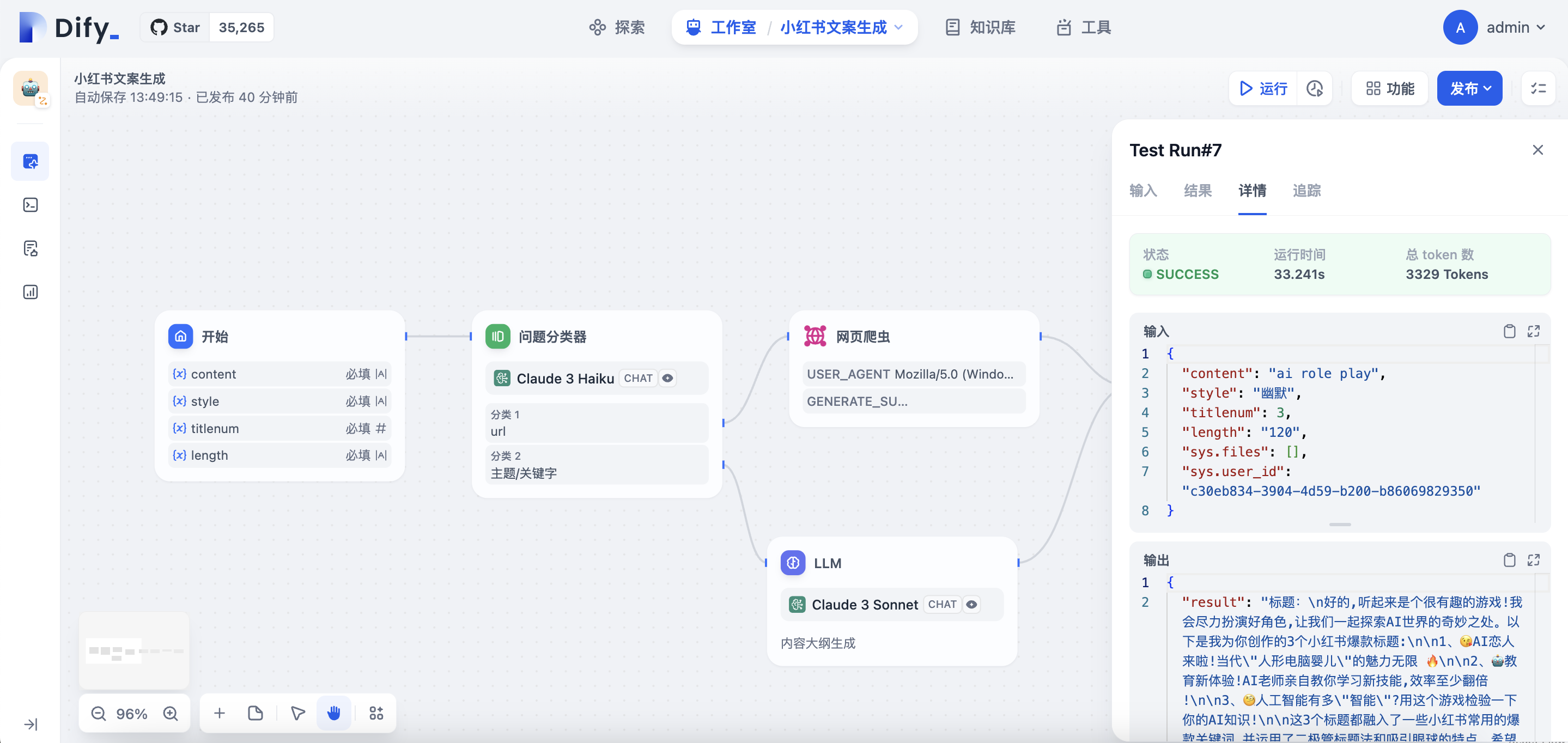
Task: Open run history clock icon
Action: point(1315,89)
